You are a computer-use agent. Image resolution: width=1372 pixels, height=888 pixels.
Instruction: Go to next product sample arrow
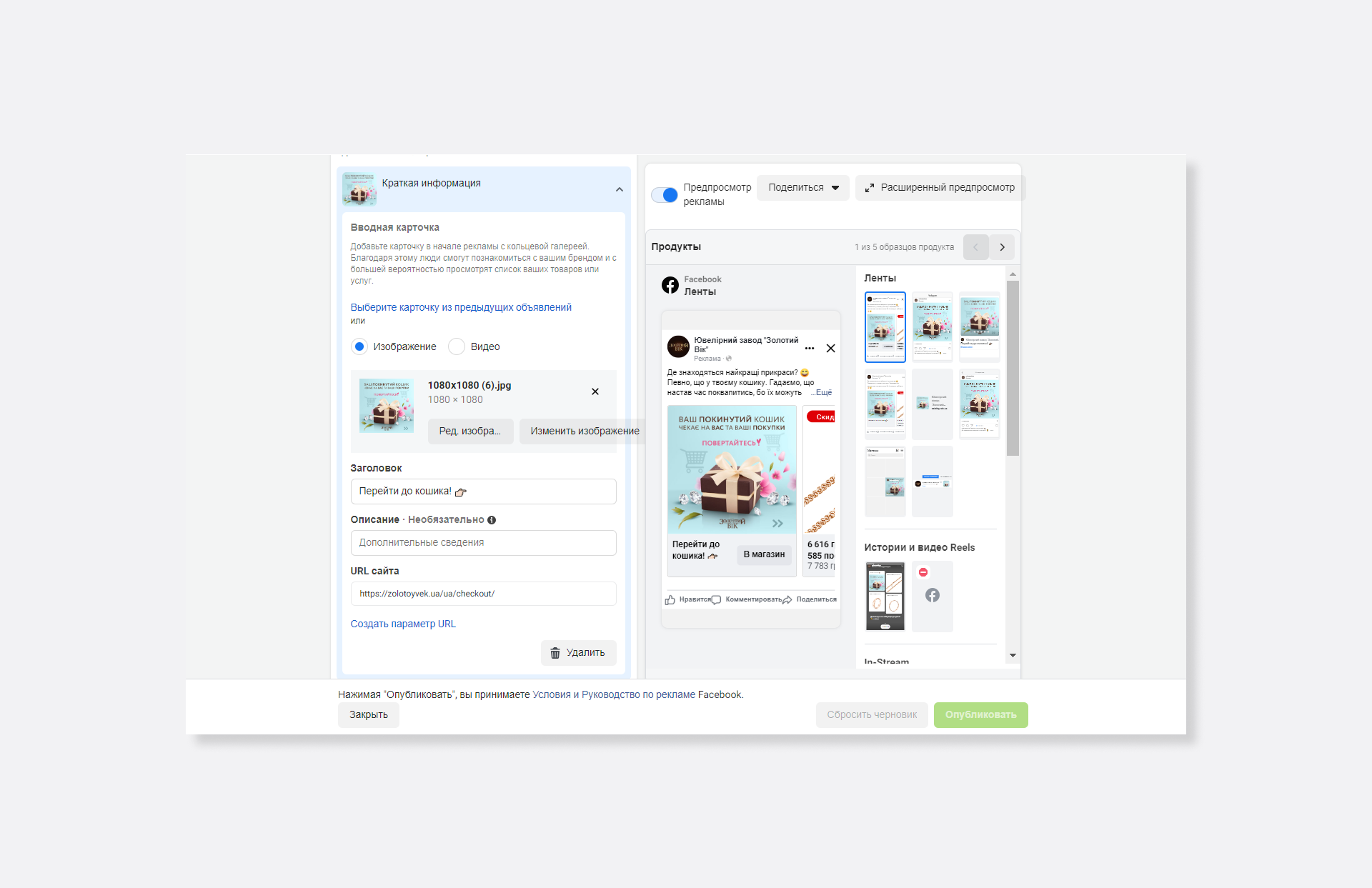coord(1002,247)
